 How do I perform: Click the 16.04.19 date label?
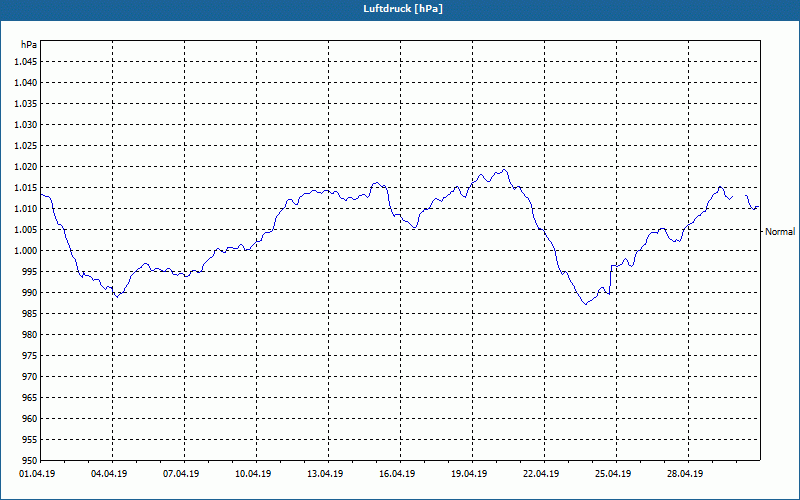397,474
